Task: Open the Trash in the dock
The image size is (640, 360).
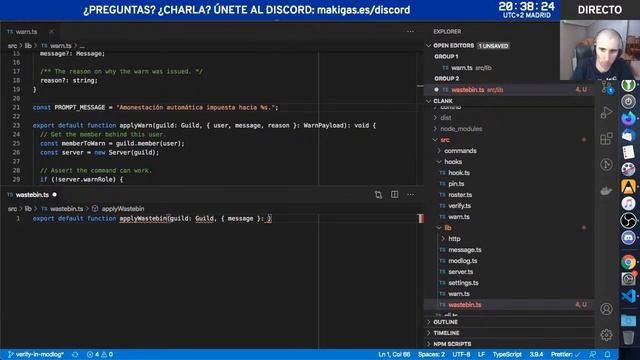Action: coord(629,337)
